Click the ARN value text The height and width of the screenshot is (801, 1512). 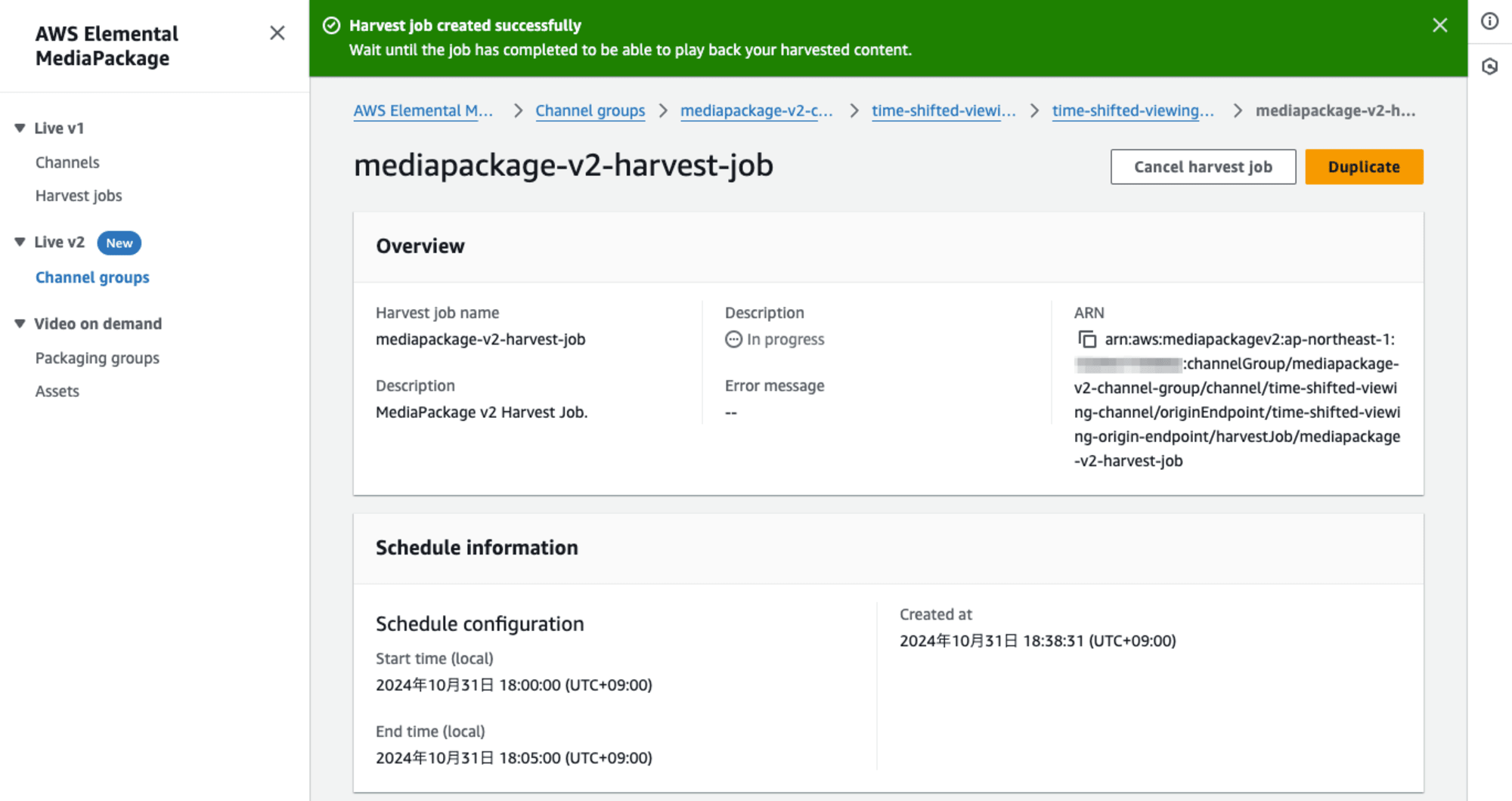pyautogui.click(x=1238, y=400)
